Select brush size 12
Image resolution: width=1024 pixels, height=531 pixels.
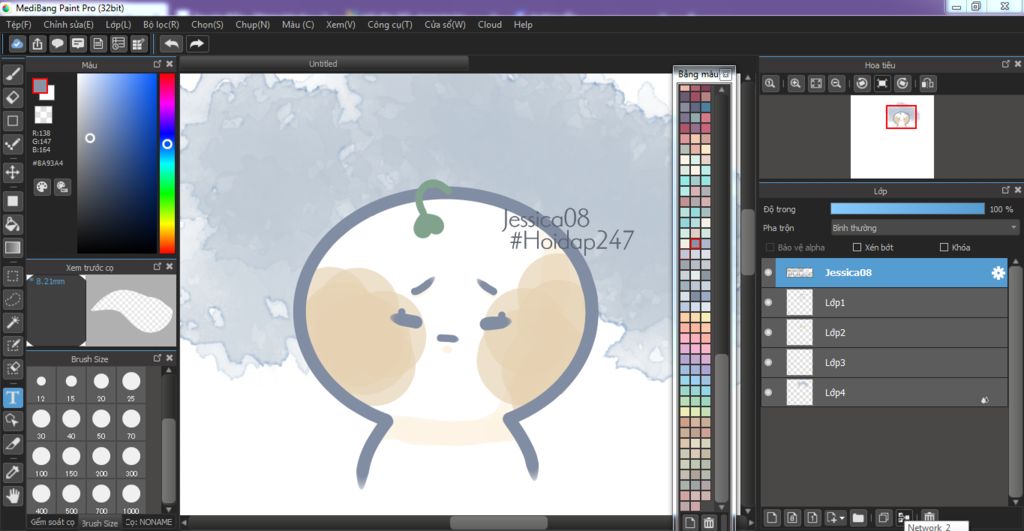(x=41, y=385)
